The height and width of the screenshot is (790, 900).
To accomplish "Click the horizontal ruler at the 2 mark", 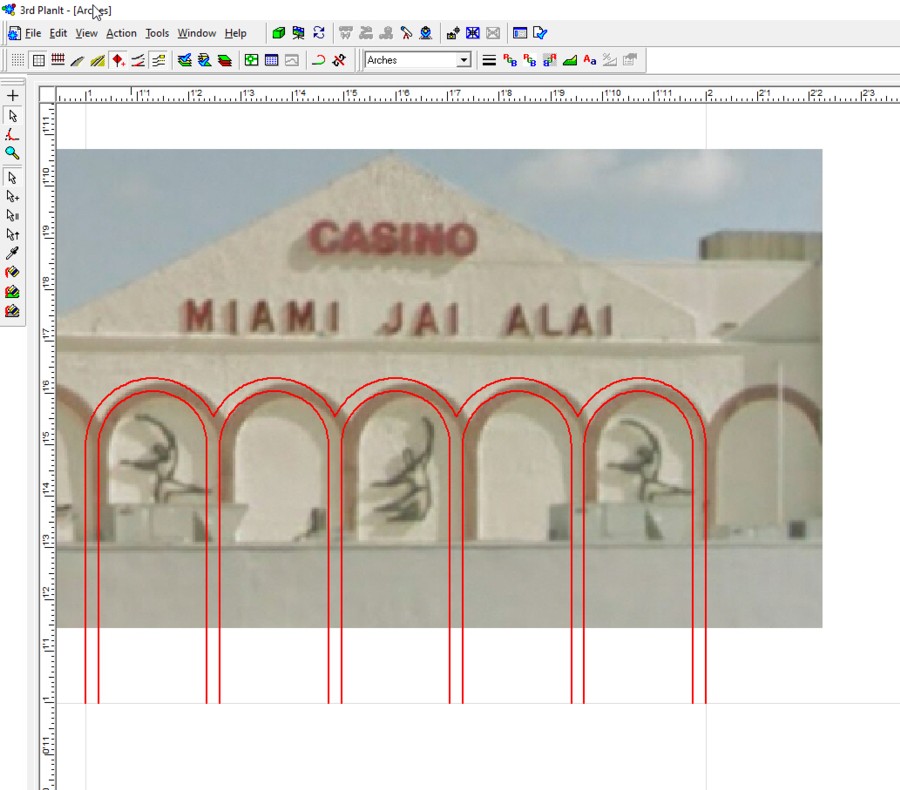I will coord(709,95).
